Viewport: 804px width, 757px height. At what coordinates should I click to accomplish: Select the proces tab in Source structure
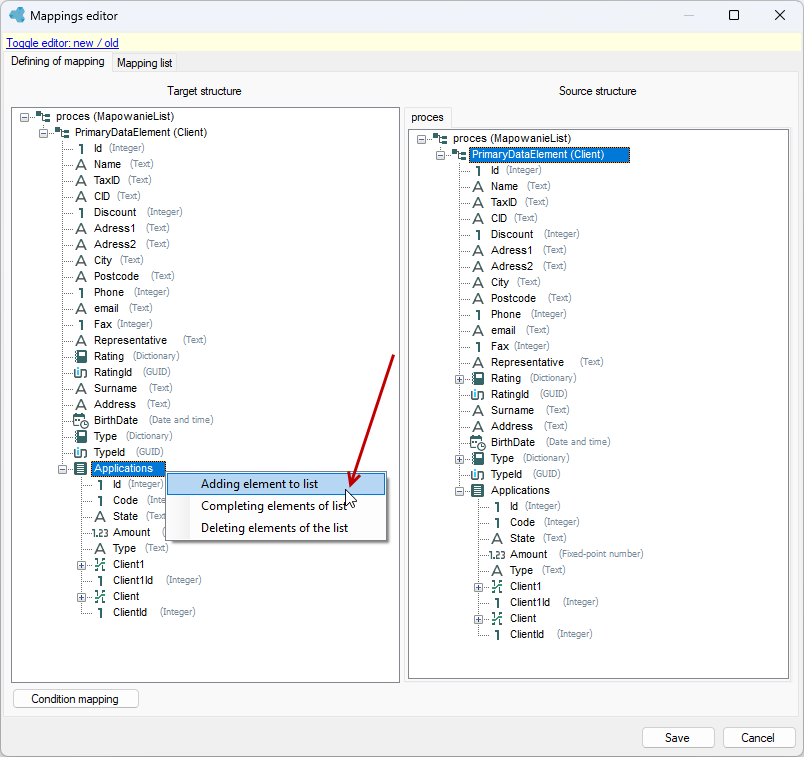[x=427, y=117]
